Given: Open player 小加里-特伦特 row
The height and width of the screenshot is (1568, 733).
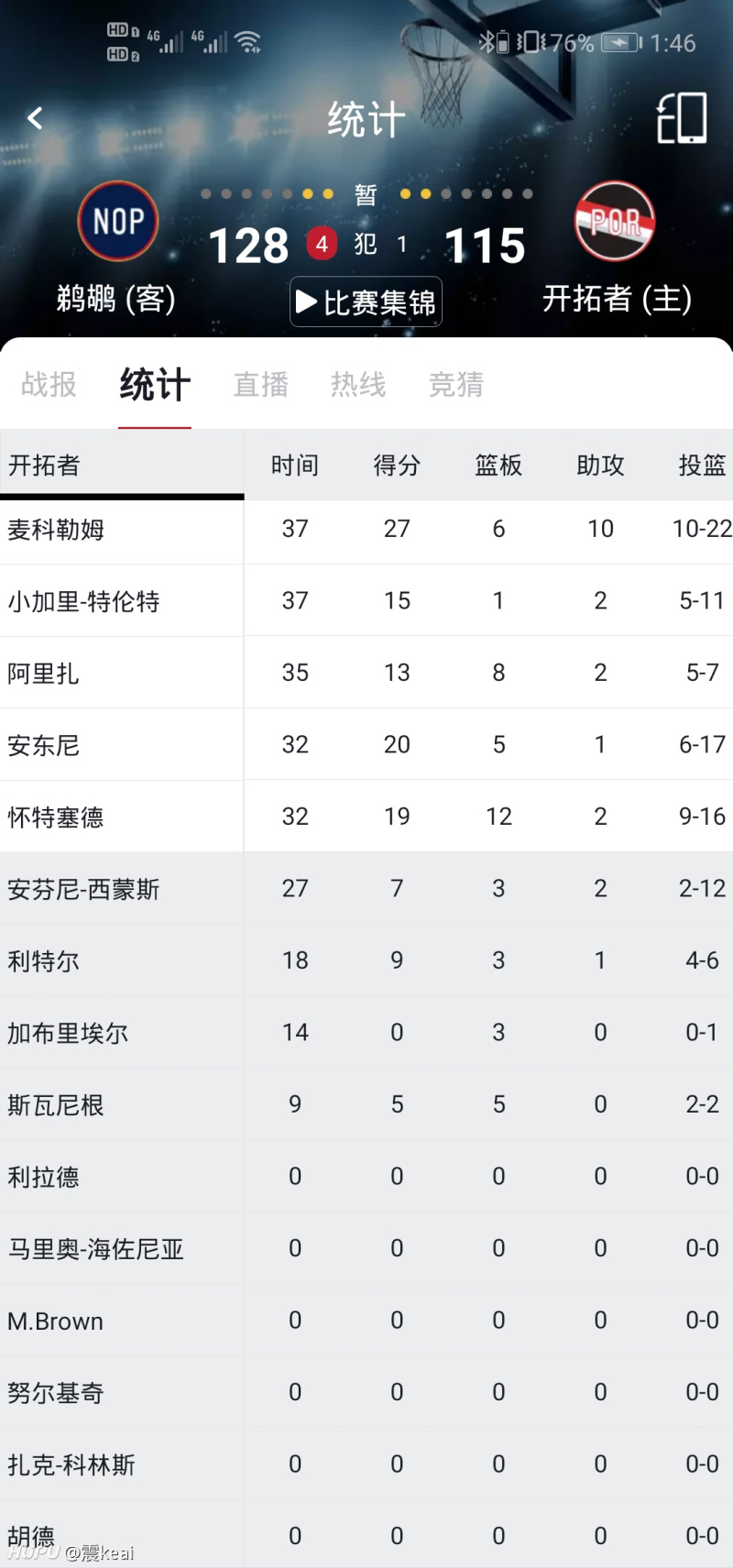Looking at the screenshot, I should pos(366,600).
